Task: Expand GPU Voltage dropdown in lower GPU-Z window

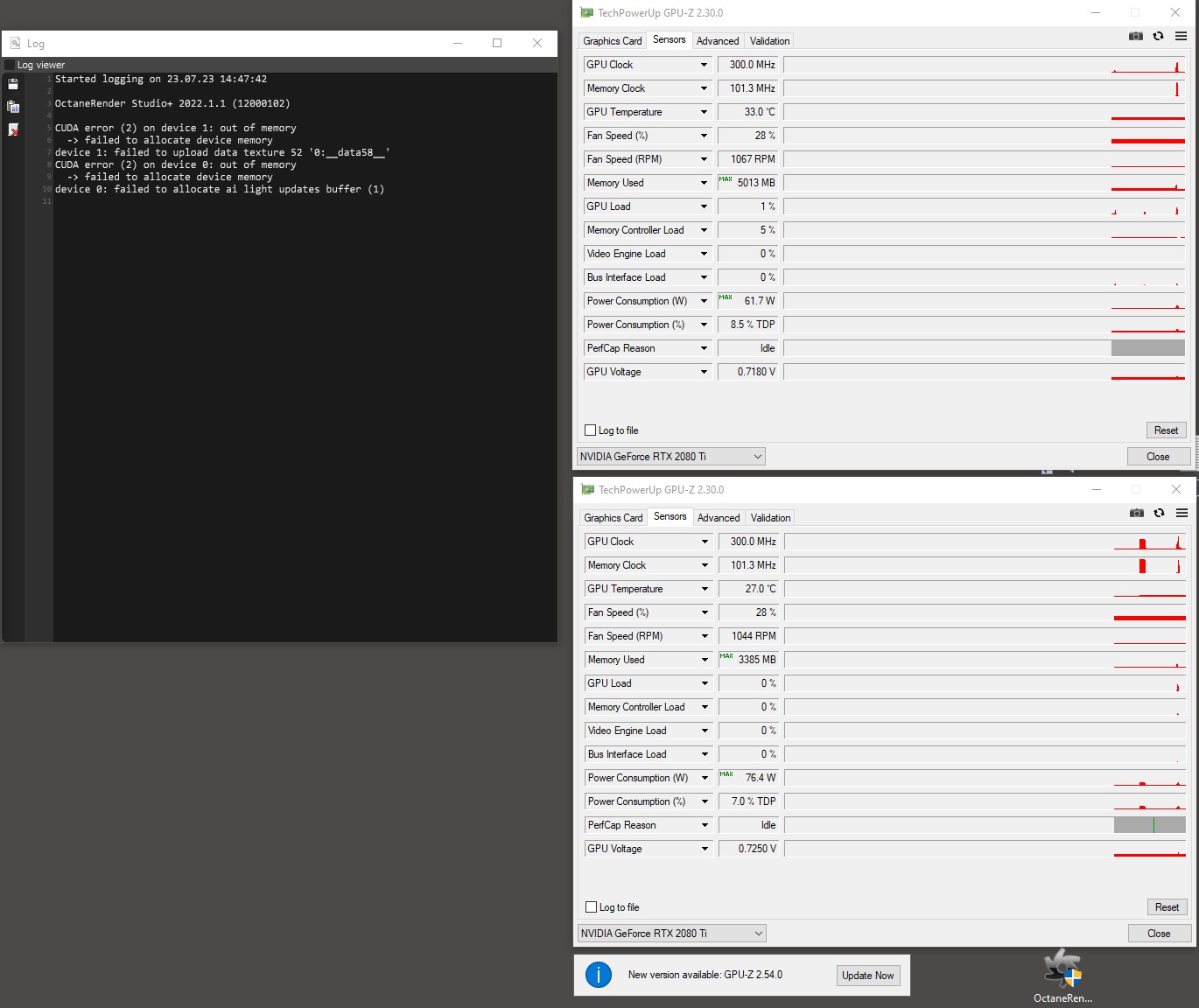Action: (x=705, y=849)
